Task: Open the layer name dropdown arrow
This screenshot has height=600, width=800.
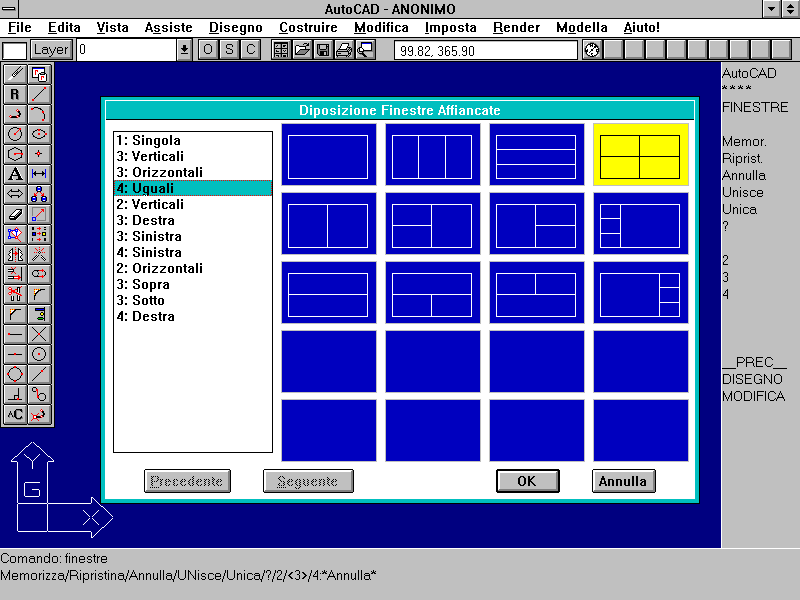Action: click(x=184, y=50)
